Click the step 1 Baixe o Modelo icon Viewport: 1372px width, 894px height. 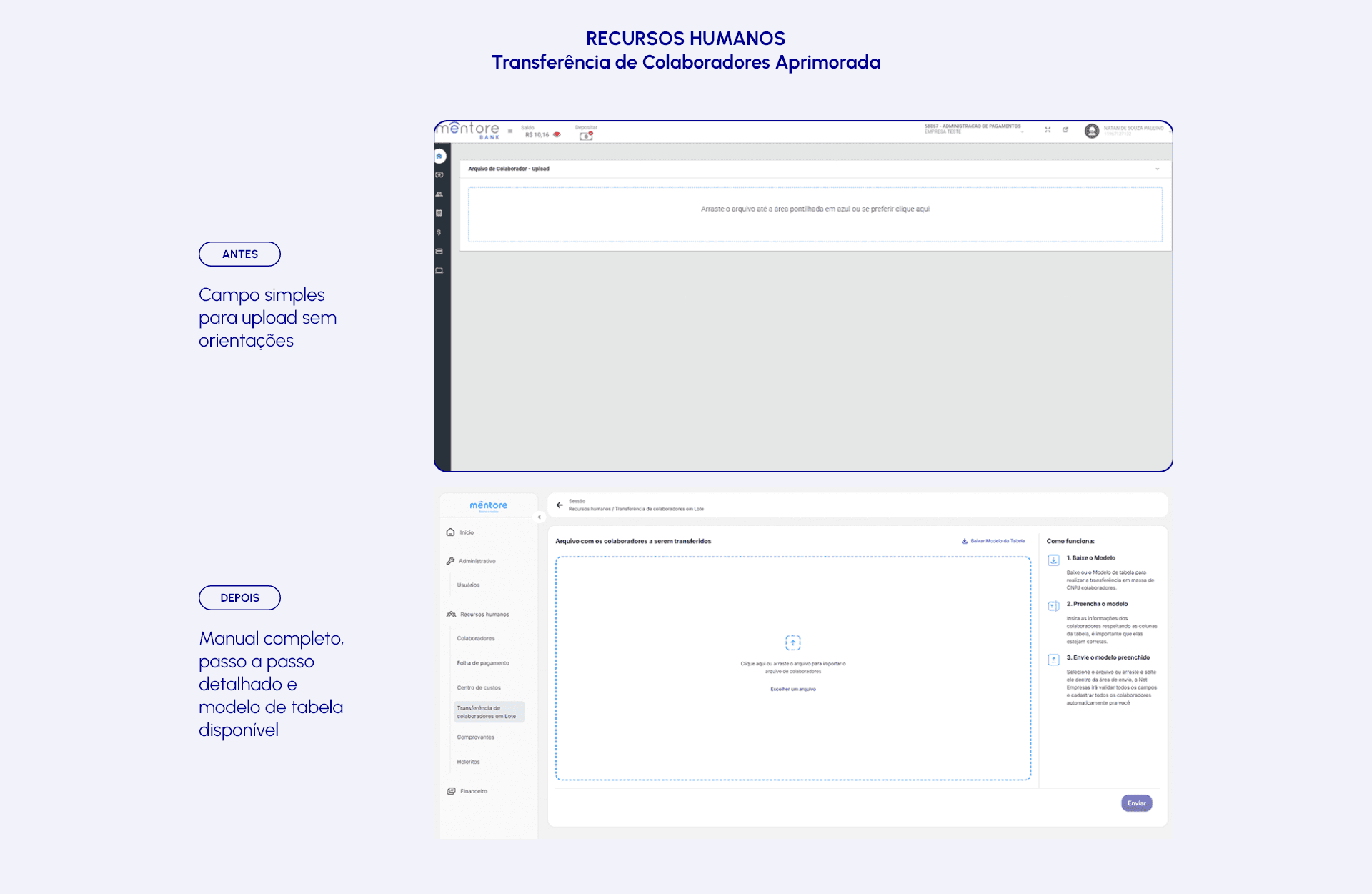click(1053, 560)
